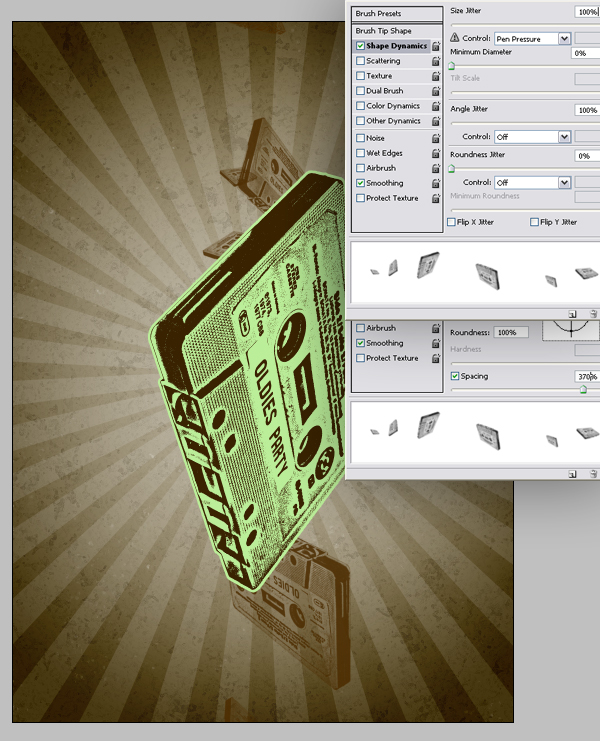Image resolution: width=600 pixels, height=741 pixels.
Task: Click the pen pressure warning triangle icon
Action: tap(455, 39)
